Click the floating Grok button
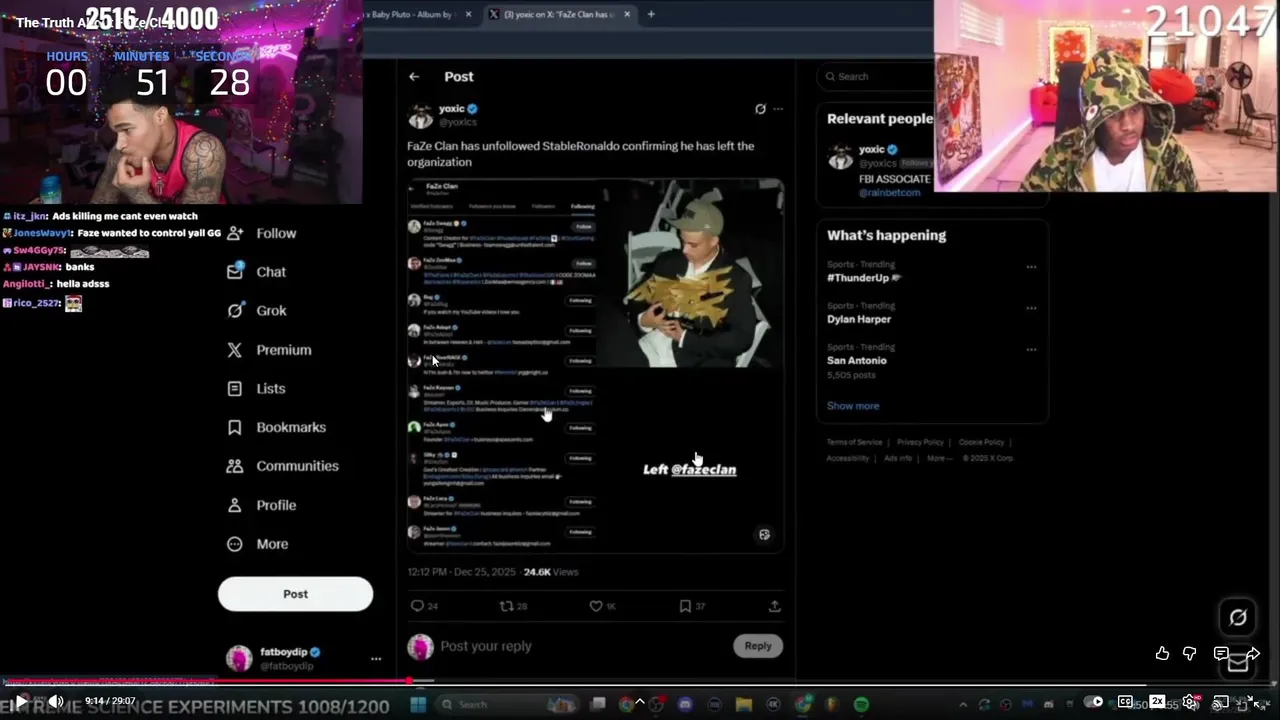Image resolution: width=1280 pixels, height=720 pixels. (x=1238, y=618)
